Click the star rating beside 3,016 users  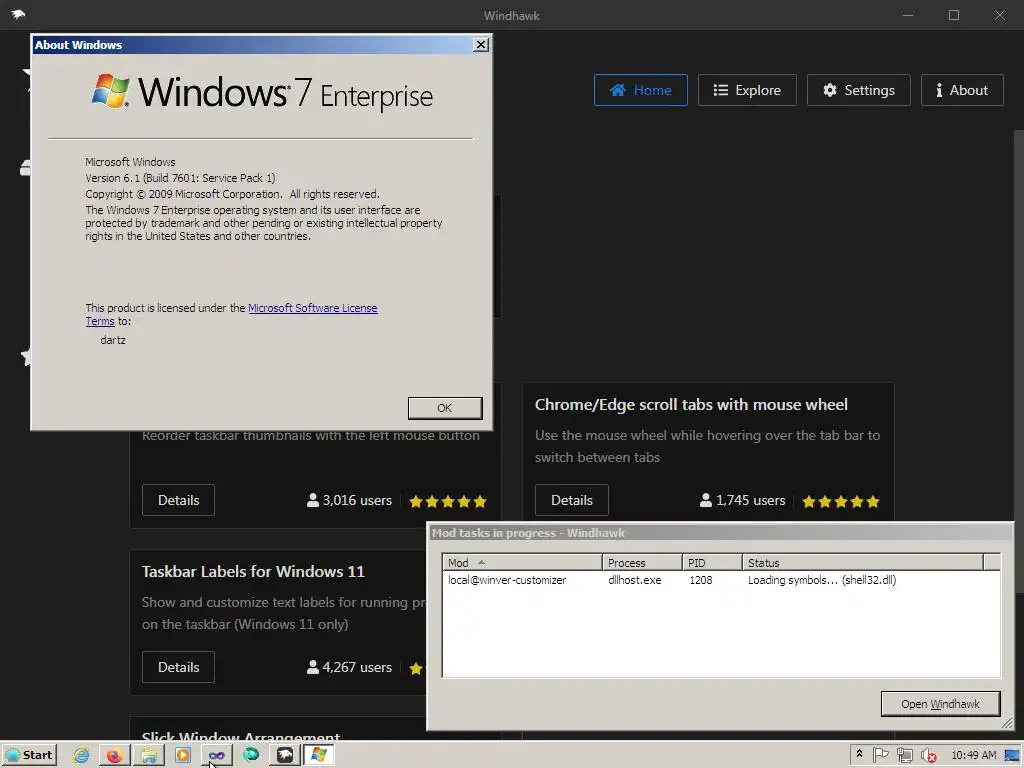pos(447,502)
